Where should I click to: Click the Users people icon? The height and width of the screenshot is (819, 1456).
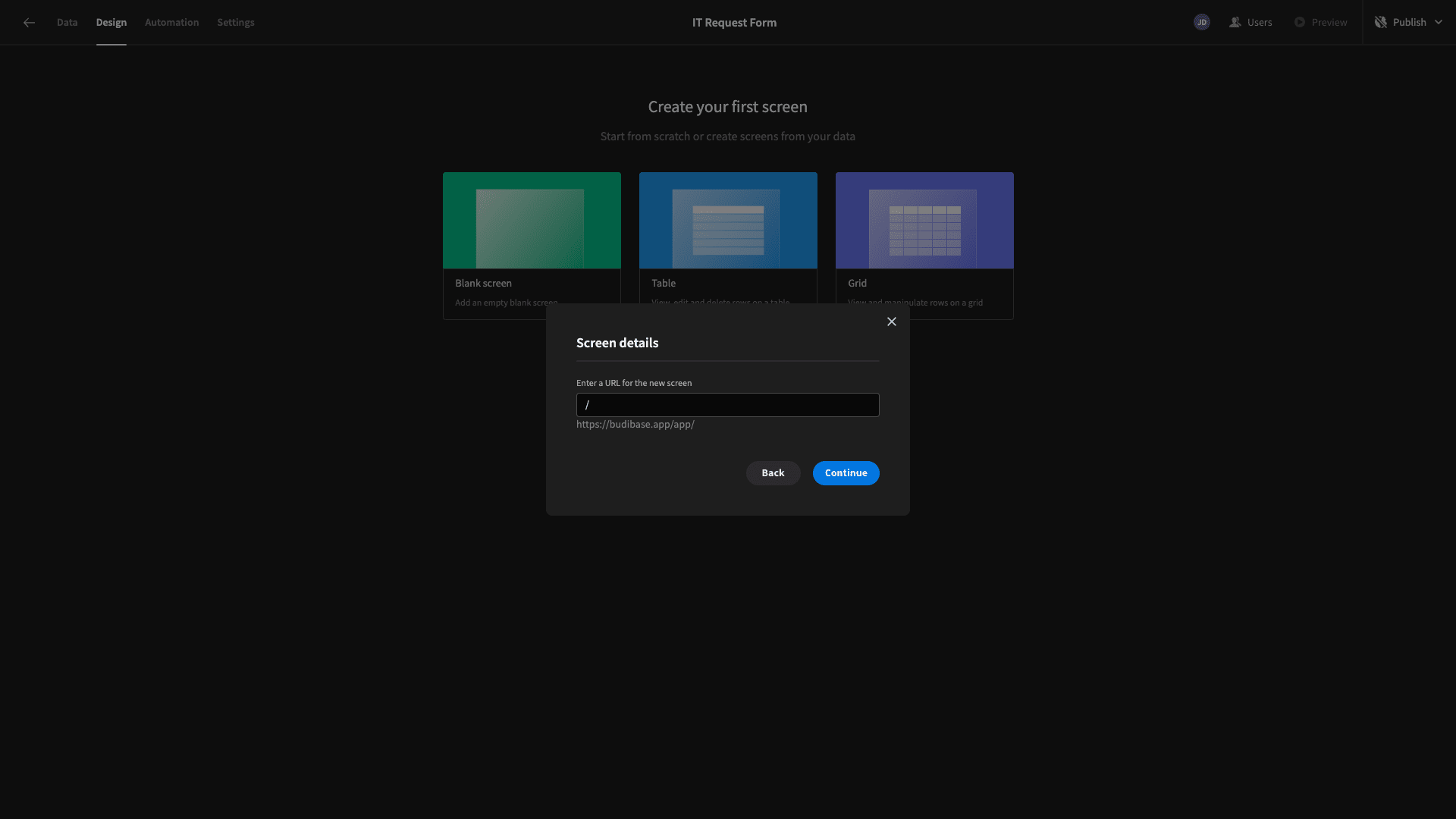pos(1235,23)
